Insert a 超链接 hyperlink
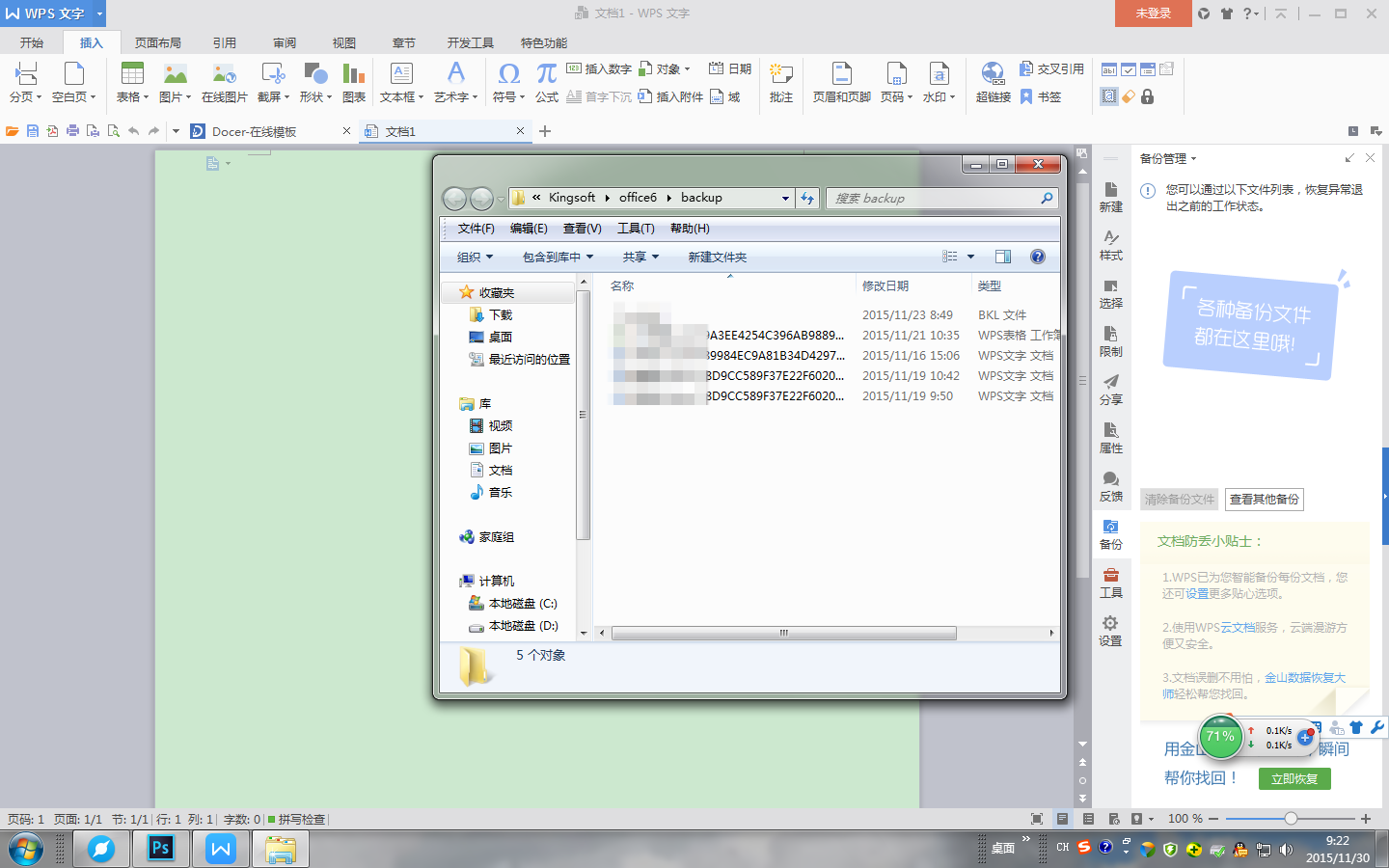The image size is (1389, 868). click(x=993, y=74)
